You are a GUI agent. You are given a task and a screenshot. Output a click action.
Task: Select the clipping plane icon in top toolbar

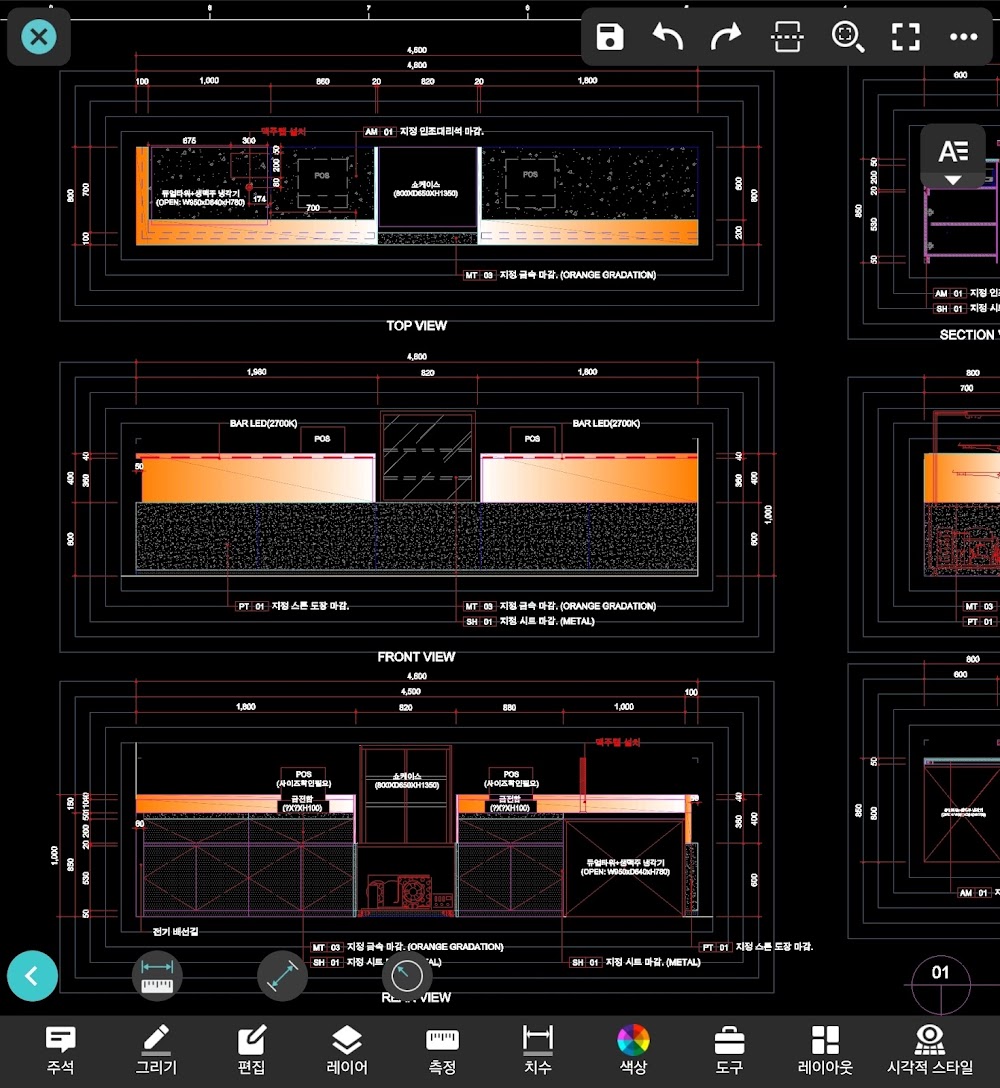click(787, 37)
